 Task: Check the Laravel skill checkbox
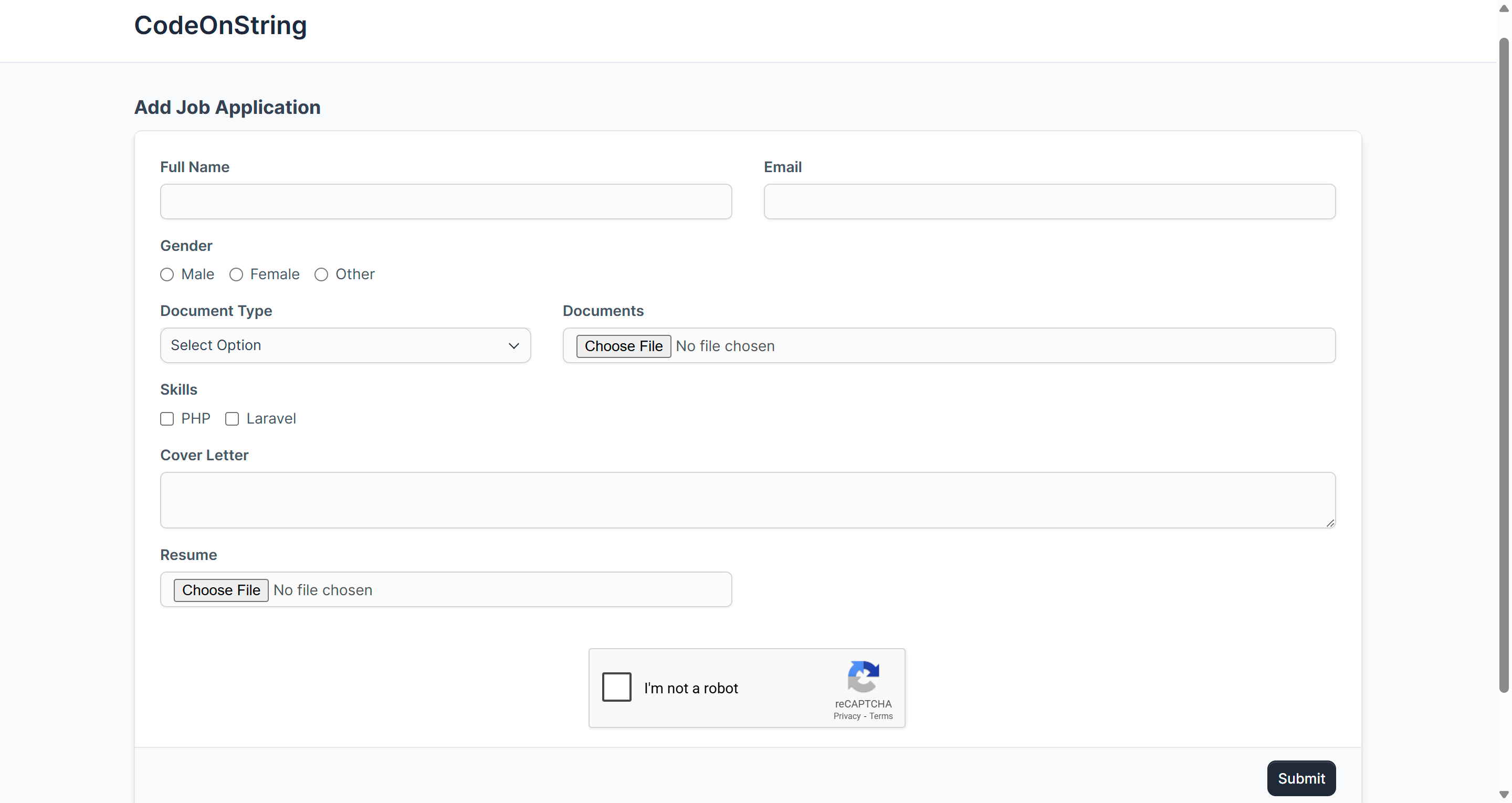233,418
